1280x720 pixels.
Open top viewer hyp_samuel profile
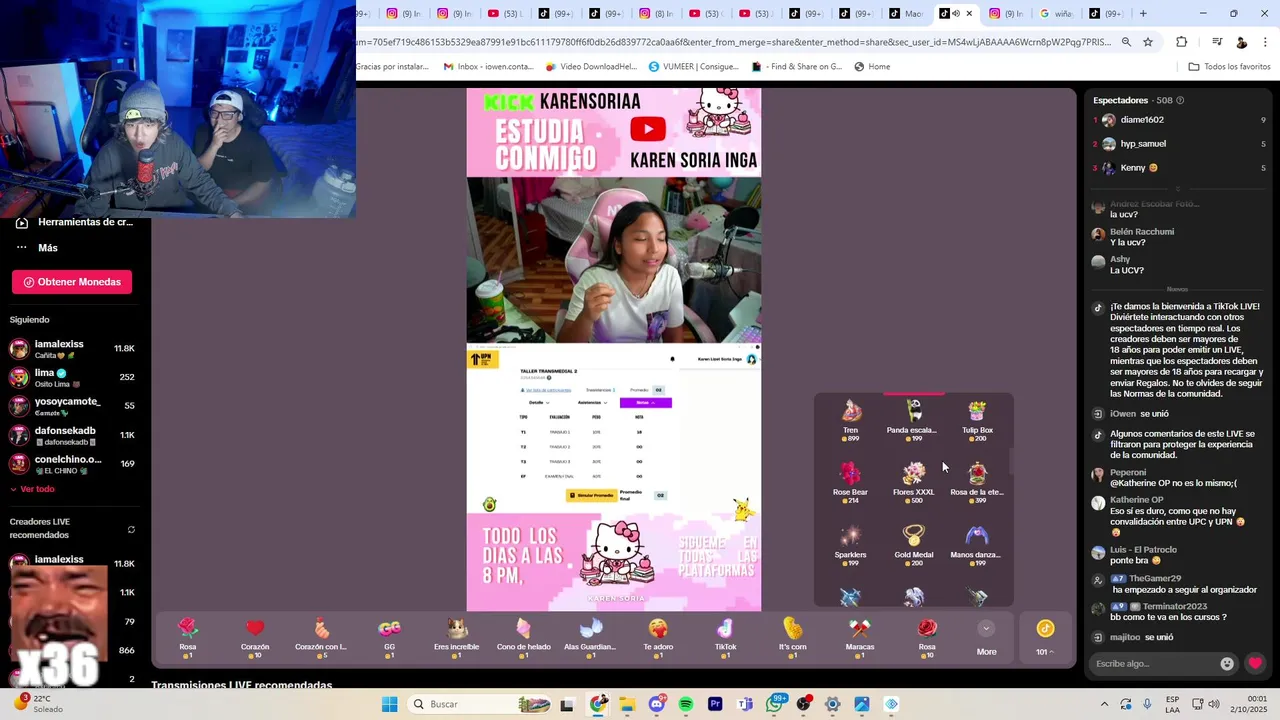pos(1179,144)
